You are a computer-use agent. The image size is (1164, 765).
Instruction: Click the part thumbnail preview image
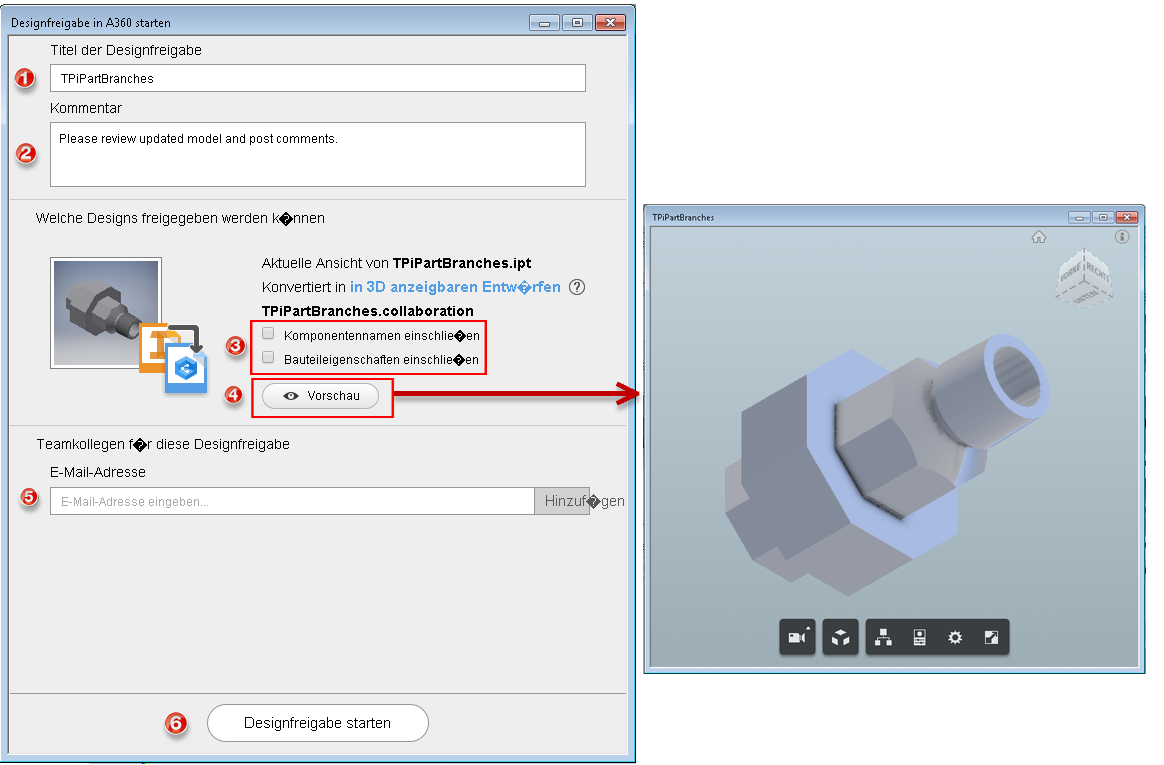tap(106, 313)
